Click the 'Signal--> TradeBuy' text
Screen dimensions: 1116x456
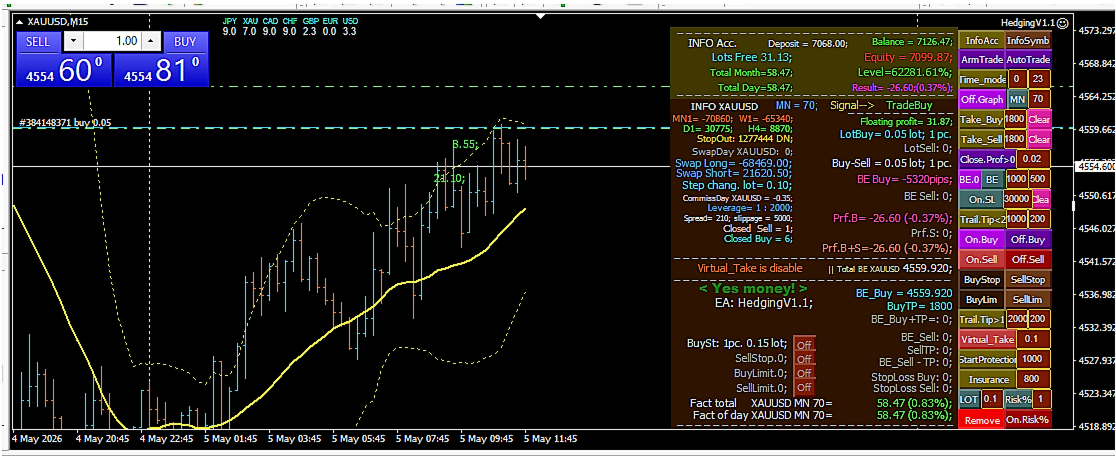tap(881, 105)
